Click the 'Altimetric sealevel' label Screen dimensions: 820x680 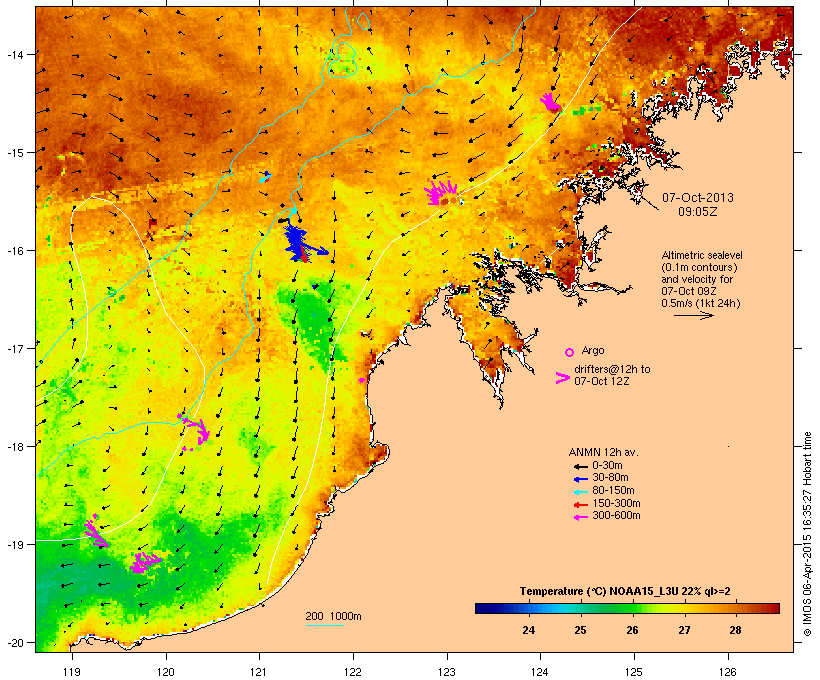(x=702, y=255)
